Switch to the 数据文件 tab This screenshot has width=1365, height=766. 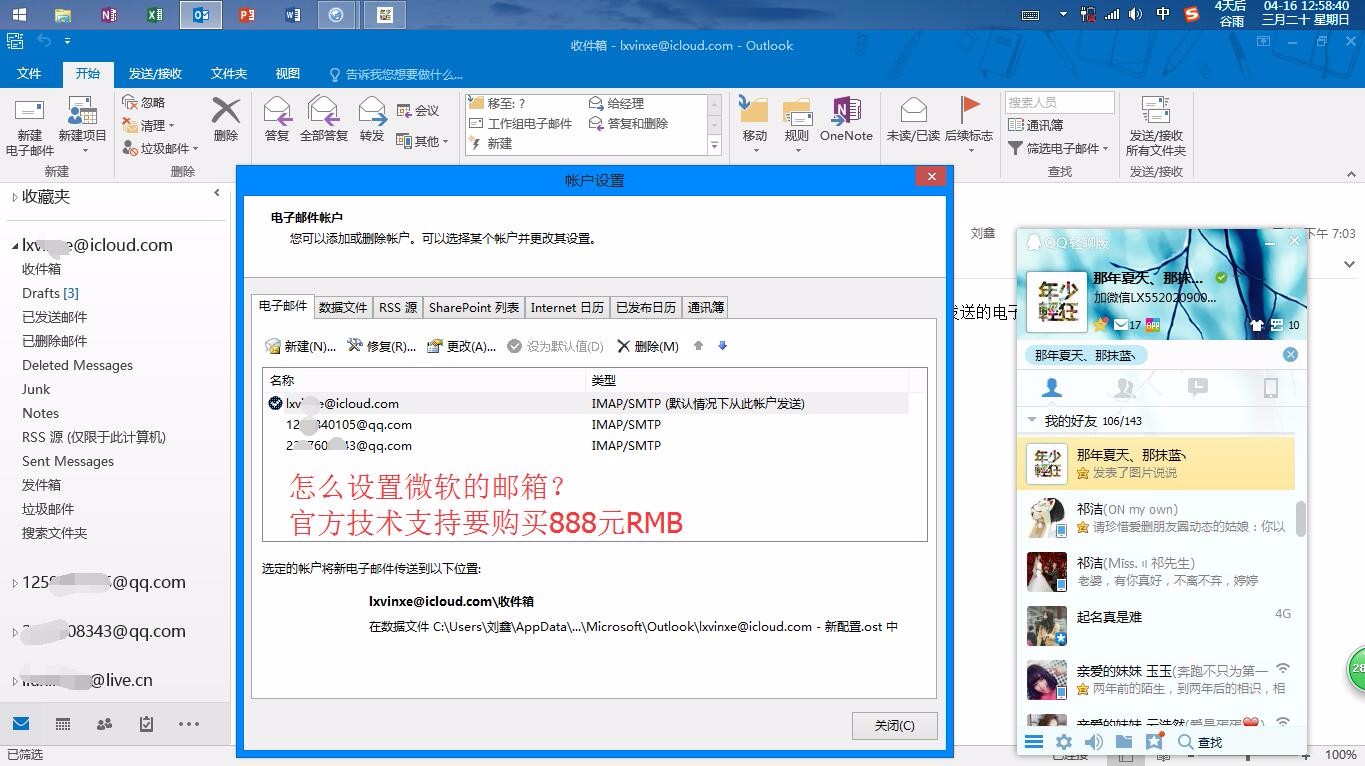click(x=343, y=307)
